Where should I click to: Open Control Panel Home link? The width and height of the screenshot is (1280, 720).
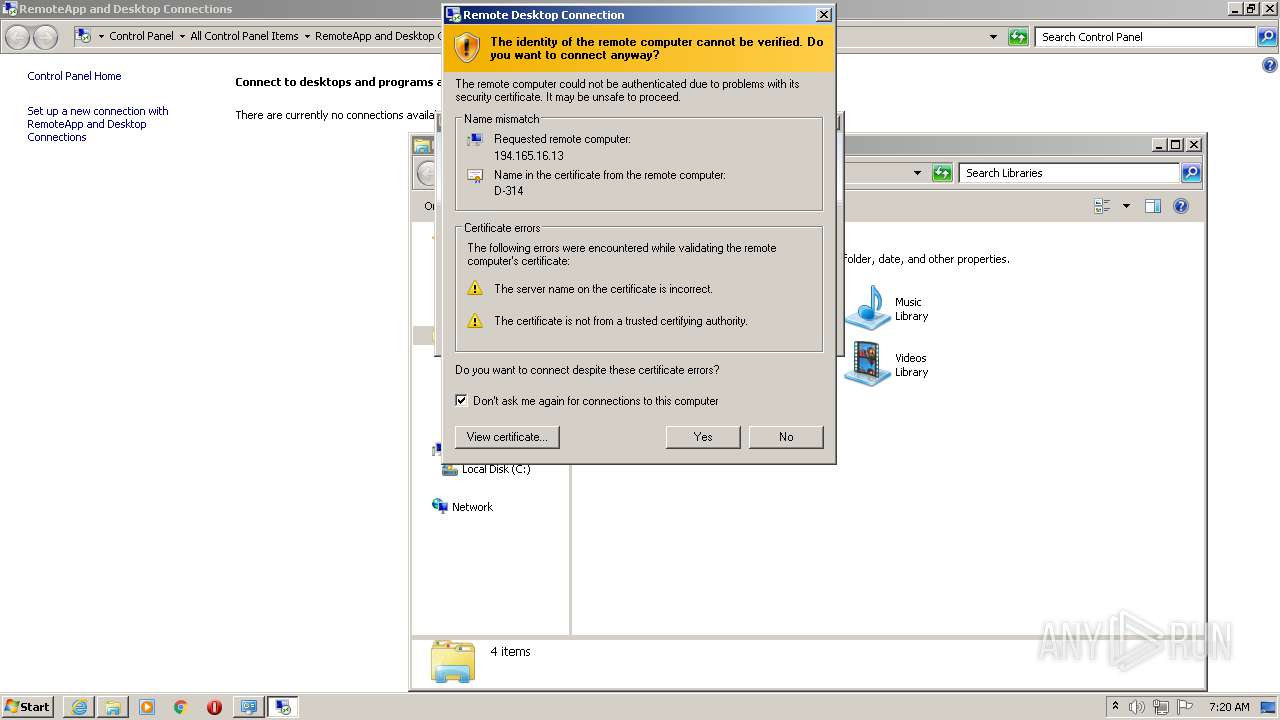pyautogui.click(x=74, y=76)
